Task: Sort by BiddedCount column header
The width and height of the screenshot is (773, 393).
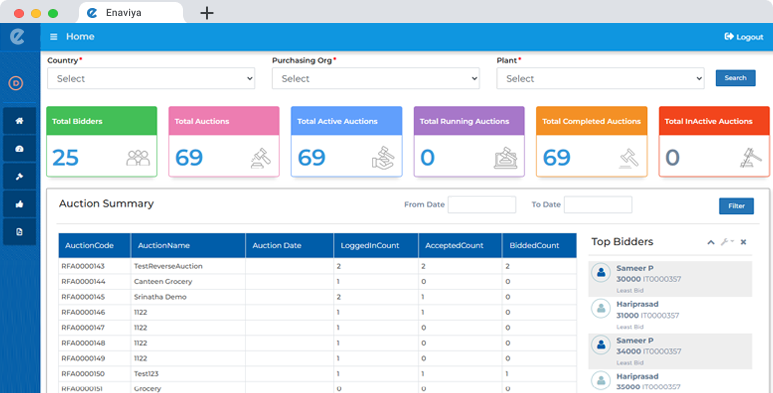Action: pos(539,246)
